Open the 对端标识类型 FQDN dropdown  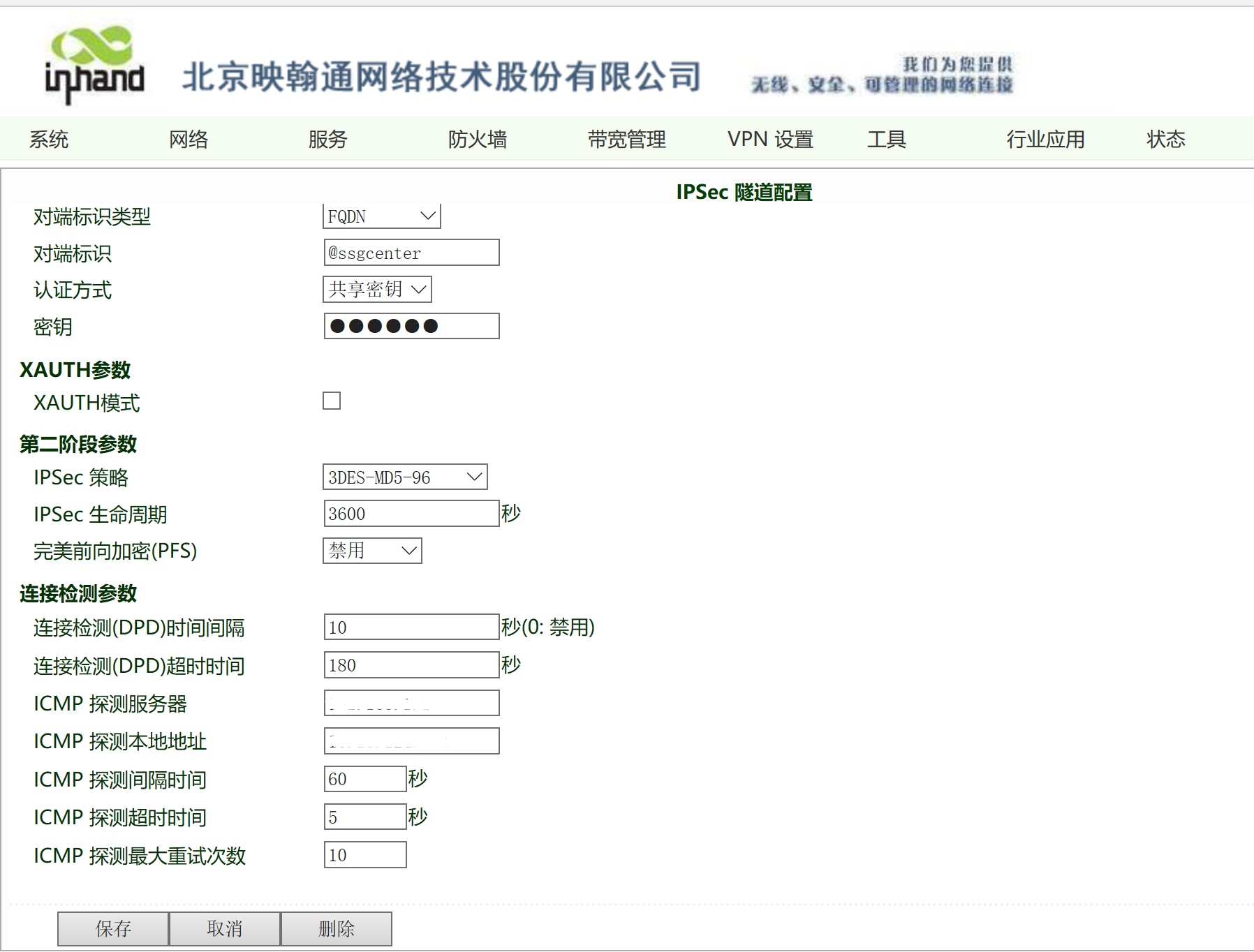pyautogui.click(x=381, y=216)
